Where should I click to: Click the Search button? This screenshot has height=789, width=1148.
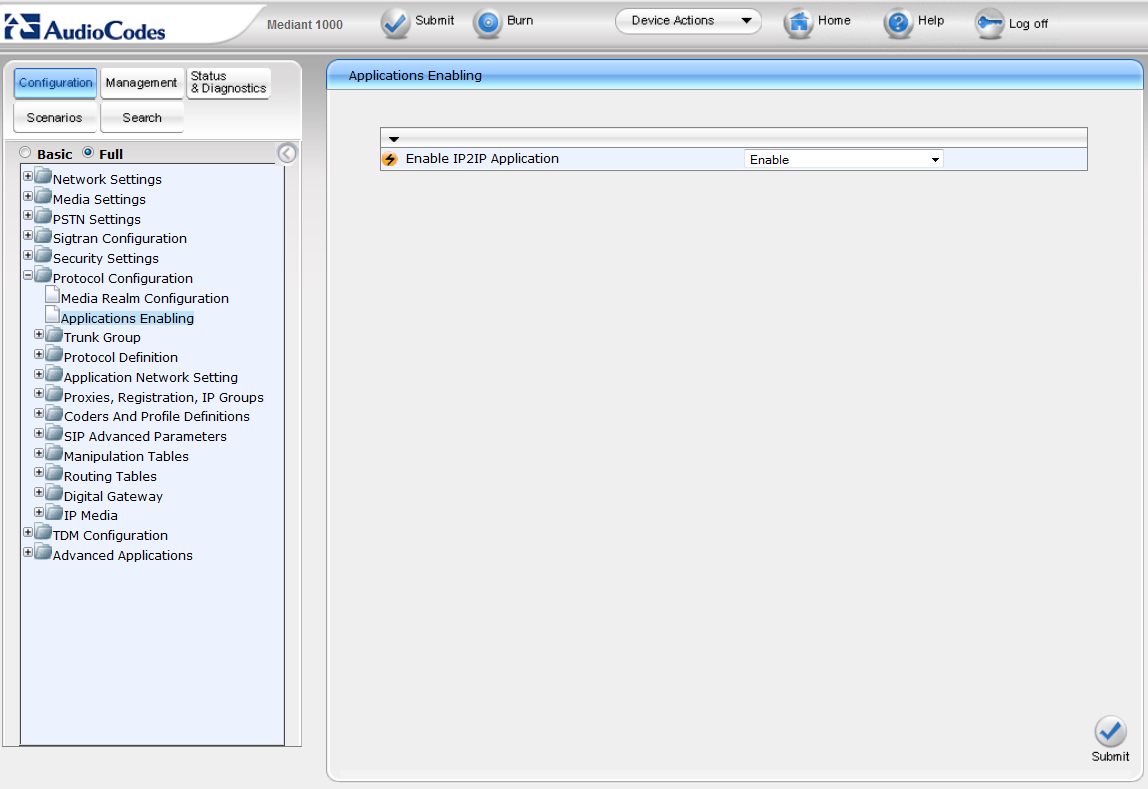coord(141,118)
